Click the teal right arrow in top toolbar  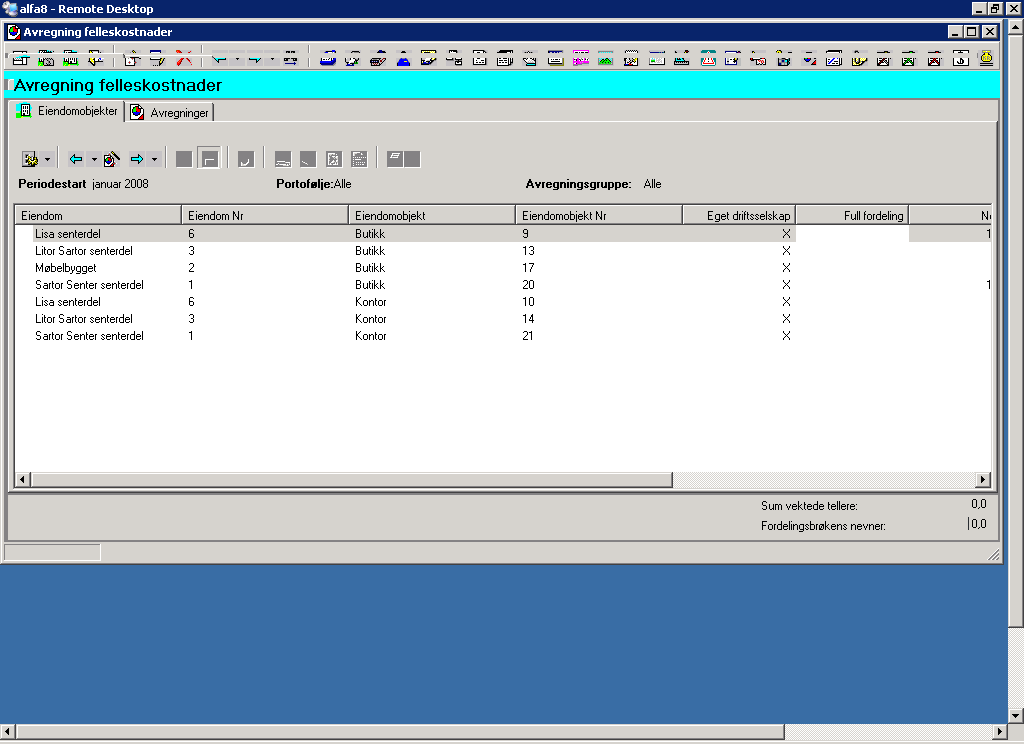[x=255, y=59]
